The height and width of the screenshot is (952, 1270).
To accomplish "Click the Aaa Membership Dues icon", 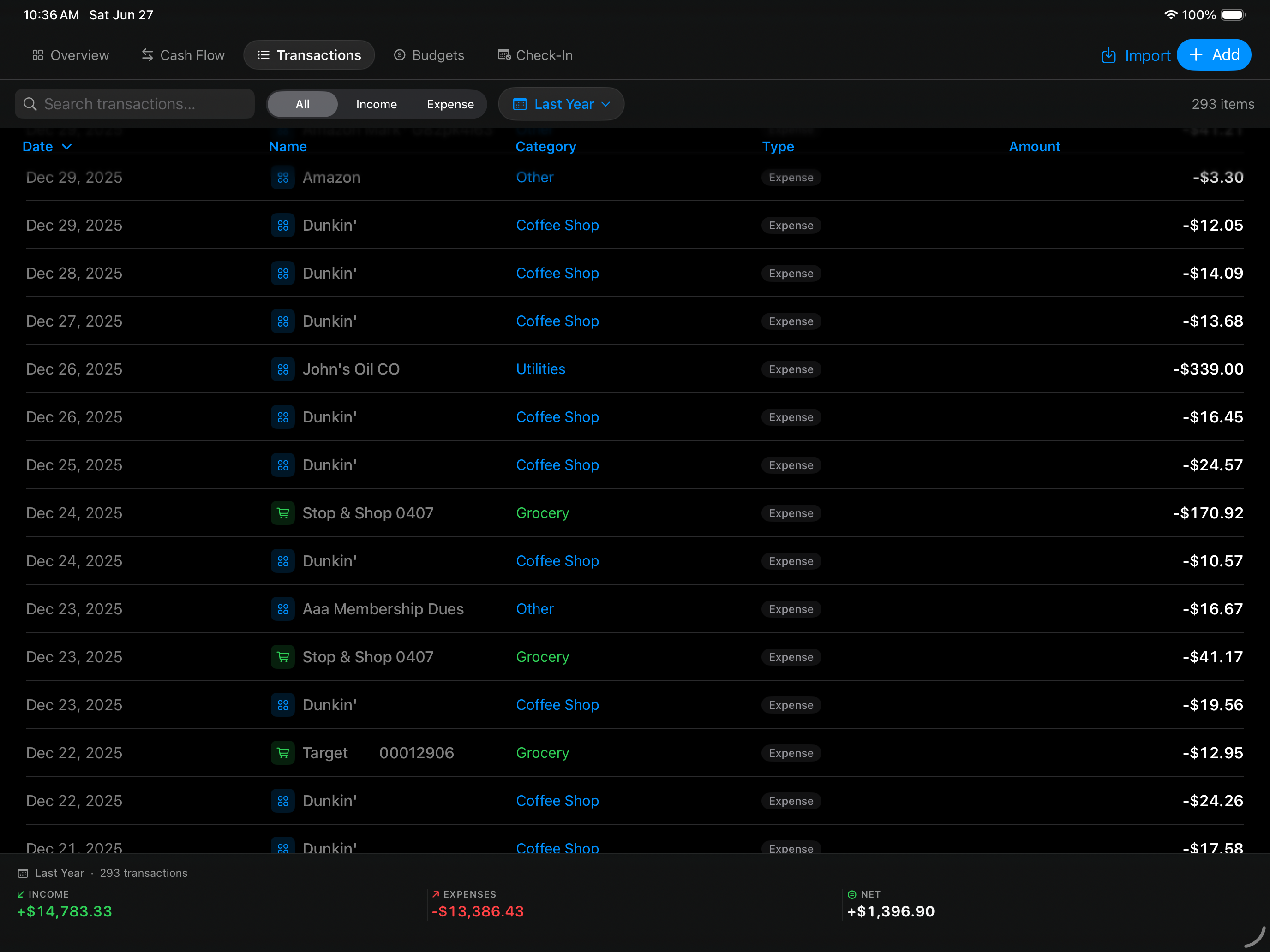I will 283,609.
